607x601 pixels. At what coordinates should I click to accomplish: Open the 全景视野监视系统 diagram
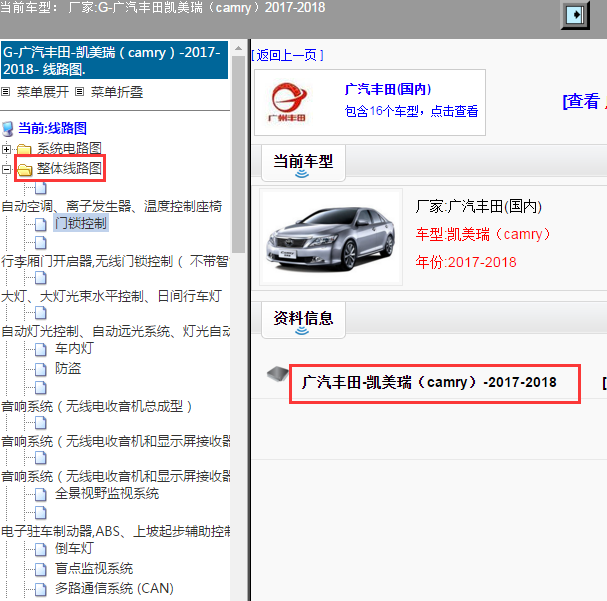107,493
